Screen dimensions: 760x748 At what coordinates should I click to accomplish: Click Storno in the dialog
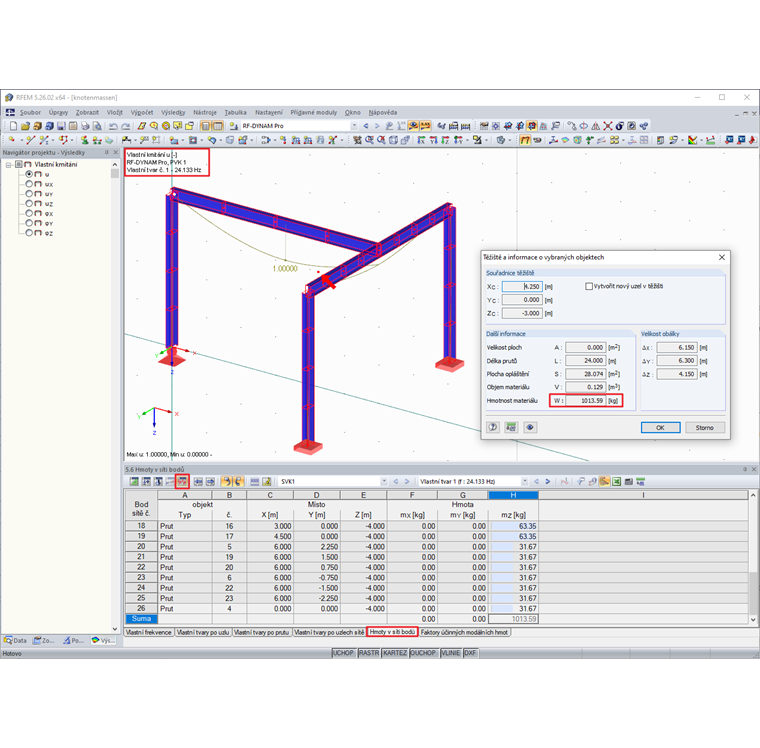tap(705, 428)
